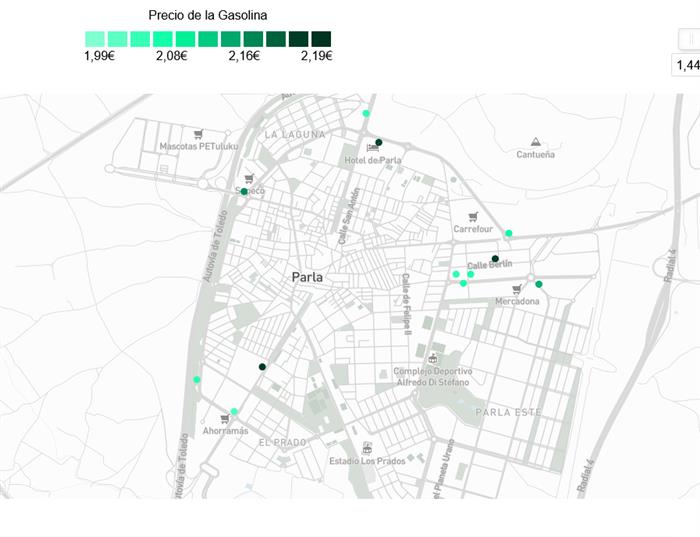The image size is (700, 537).
Task: Select the darkest green legend swatch
Action: tap(321, 39)
